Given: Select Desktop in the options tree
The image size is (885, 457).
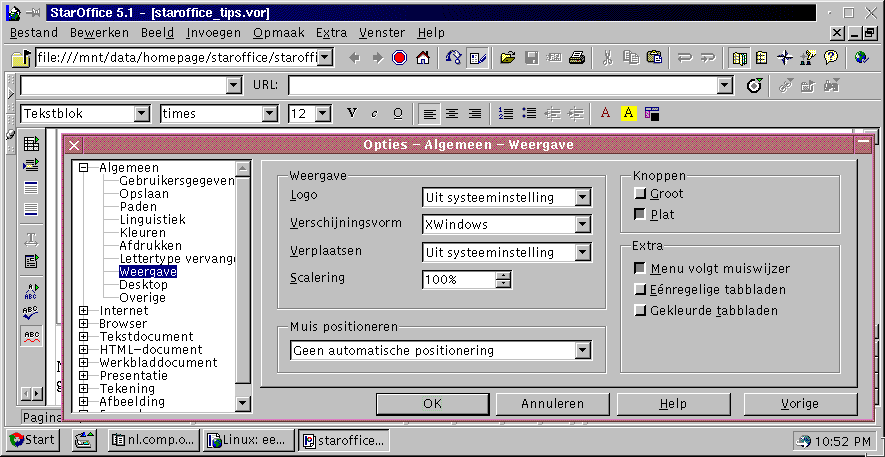Looking at the screenshot, I should pos(143,284).
